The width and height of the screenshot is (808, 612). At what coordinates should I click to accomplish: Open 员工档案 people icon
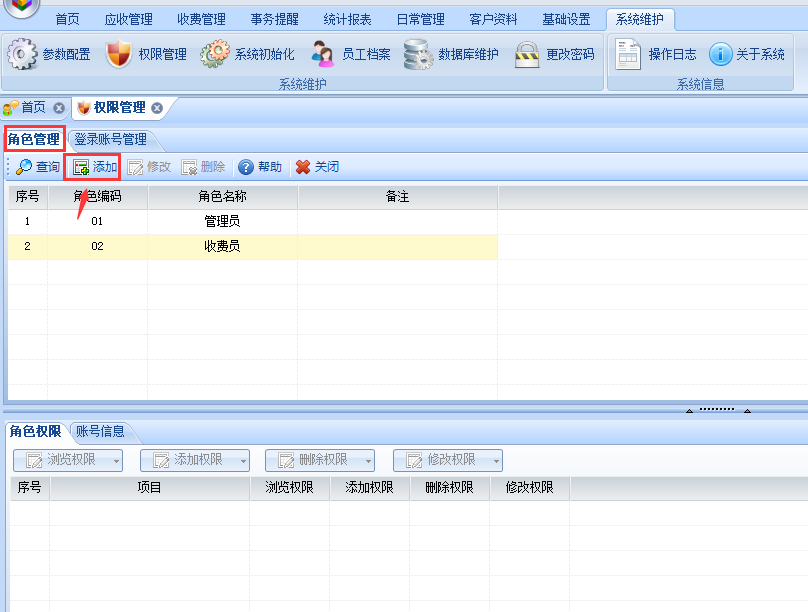(x=323, y=54)
